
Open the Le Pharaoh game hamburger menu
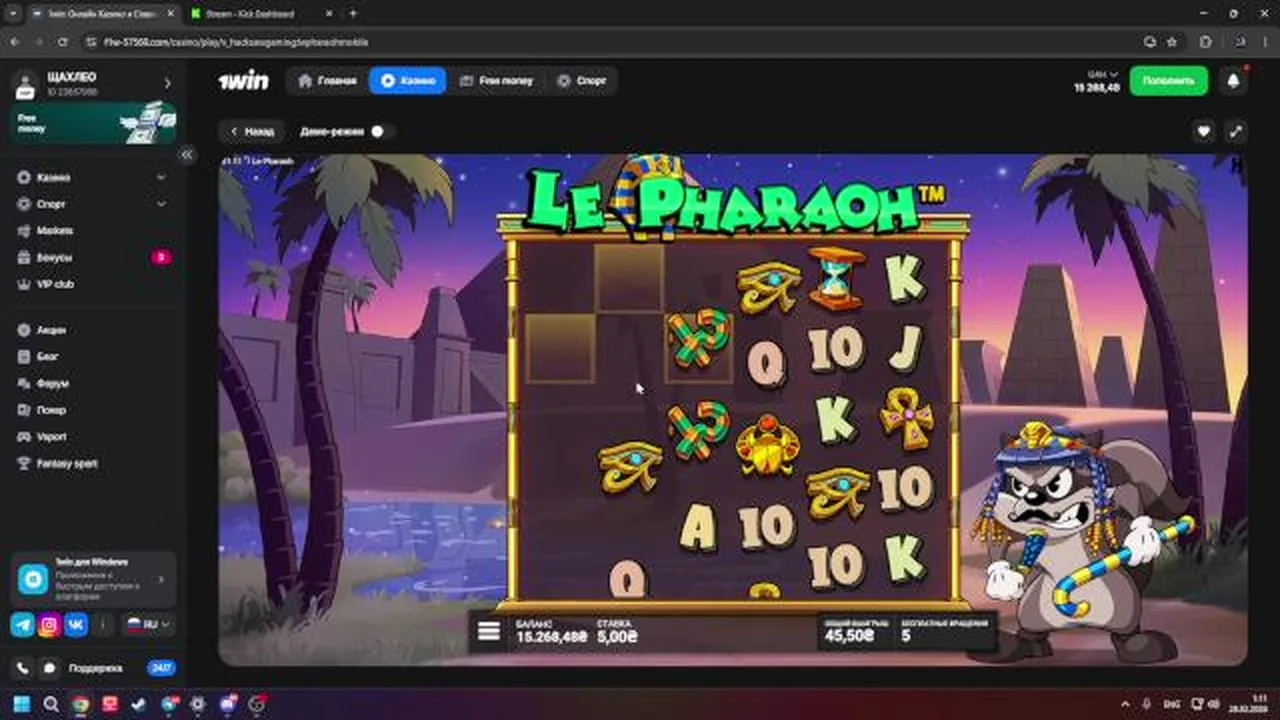[x=489, y=632]
